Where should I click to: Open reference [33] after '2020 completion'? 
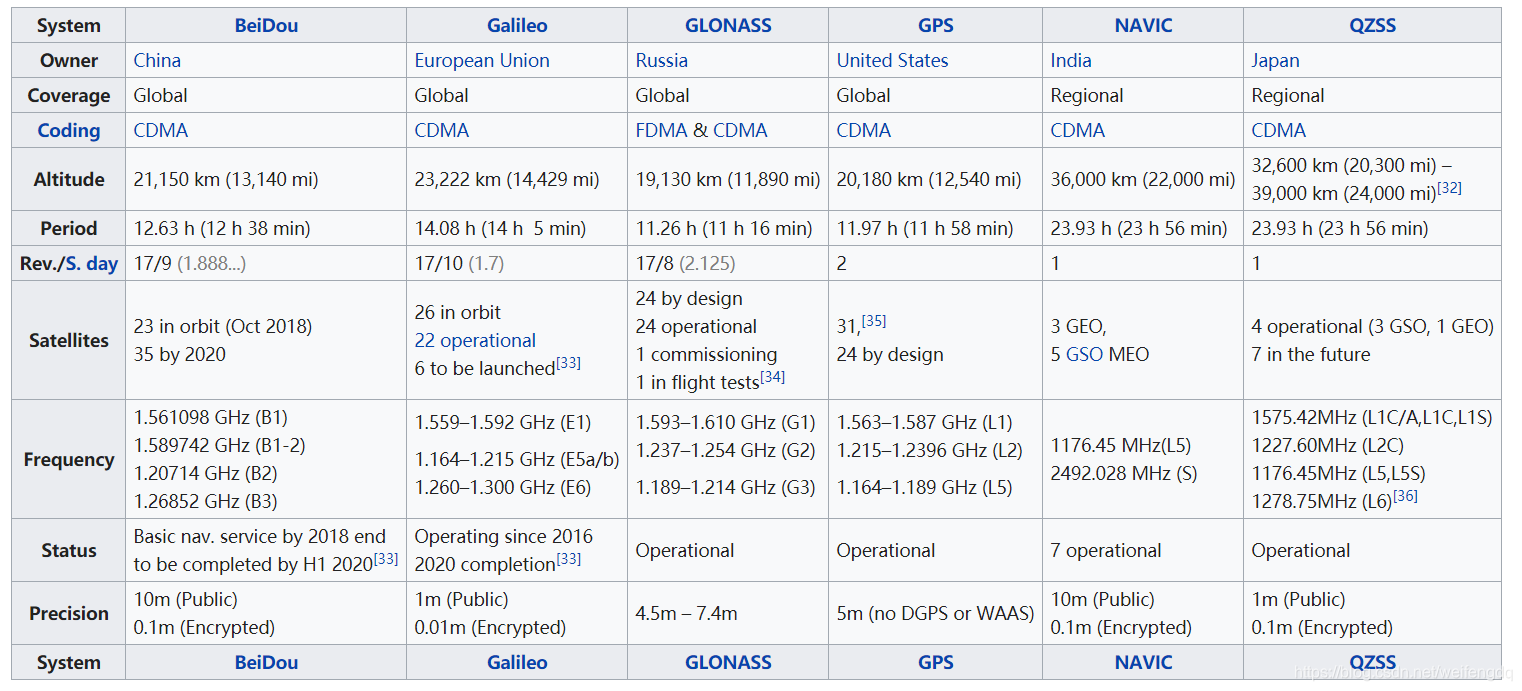tap(568, 558)
